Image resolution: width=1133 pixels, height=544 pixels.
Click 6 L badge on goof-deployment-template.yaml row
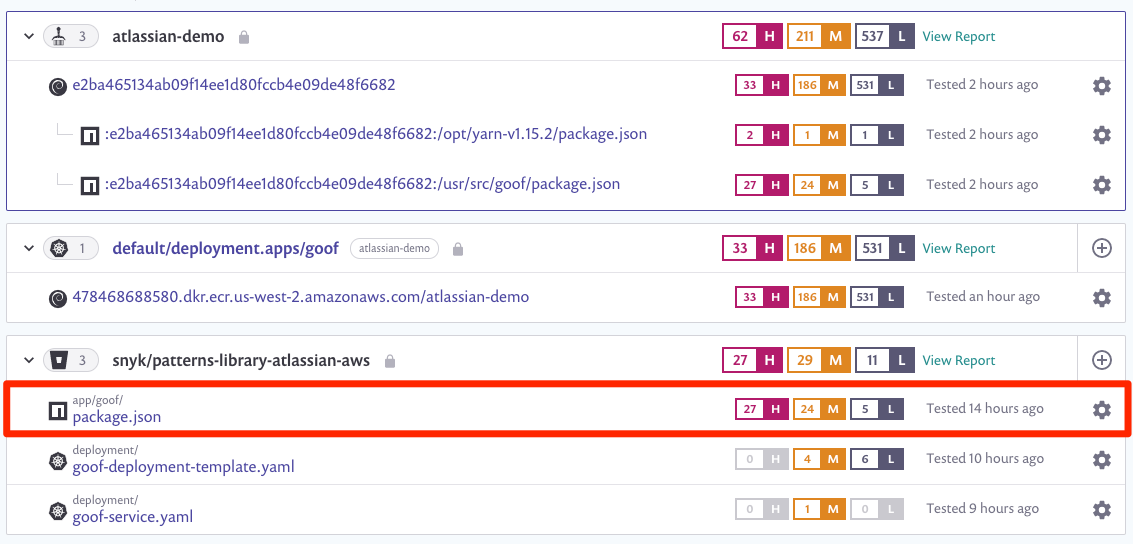point(877,459)
